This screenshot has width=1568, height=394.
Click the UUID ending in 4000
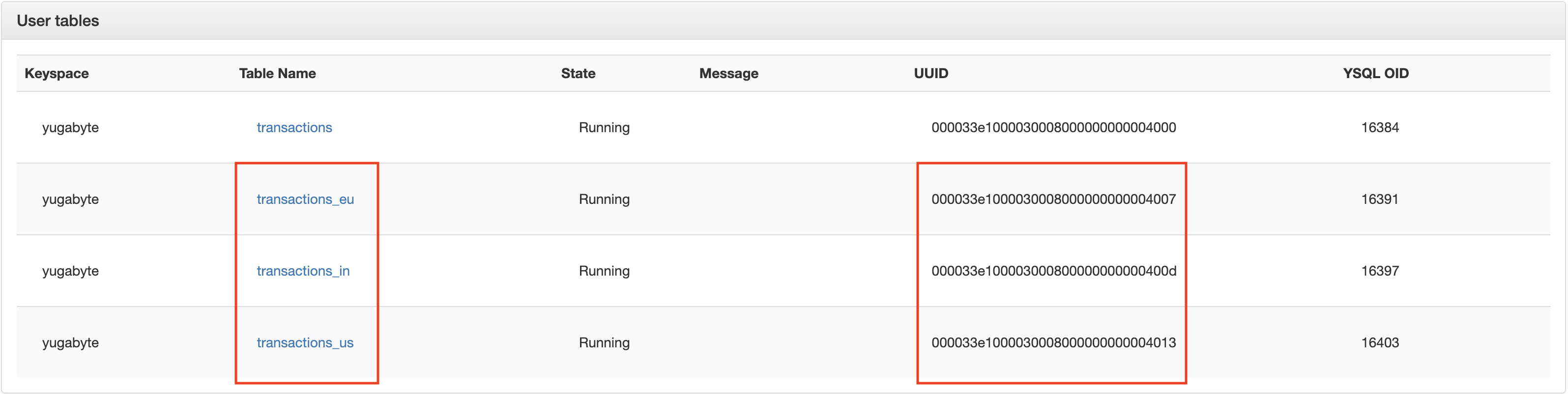coord(1053,128)
